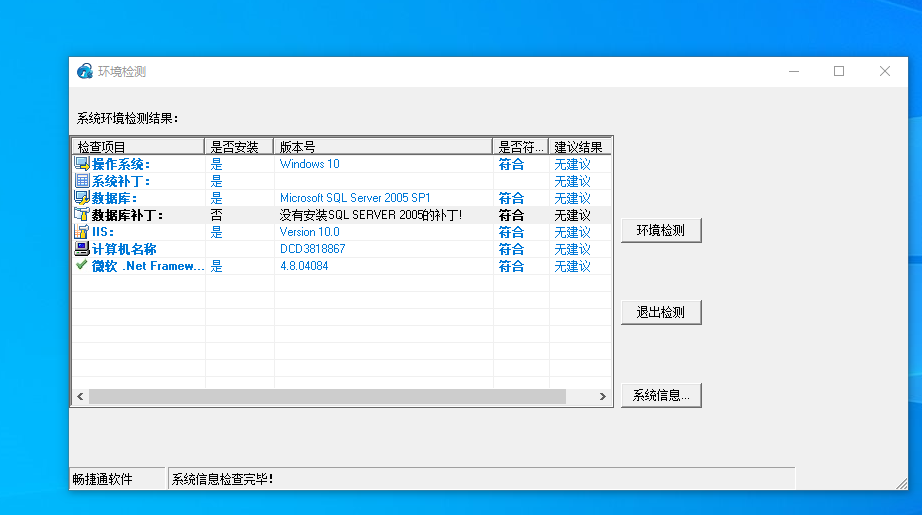Click the window resize grip corner
Image resolution: width=922 pixels, height=515 pixels.
pyautogui.click(x=902, y=484)
